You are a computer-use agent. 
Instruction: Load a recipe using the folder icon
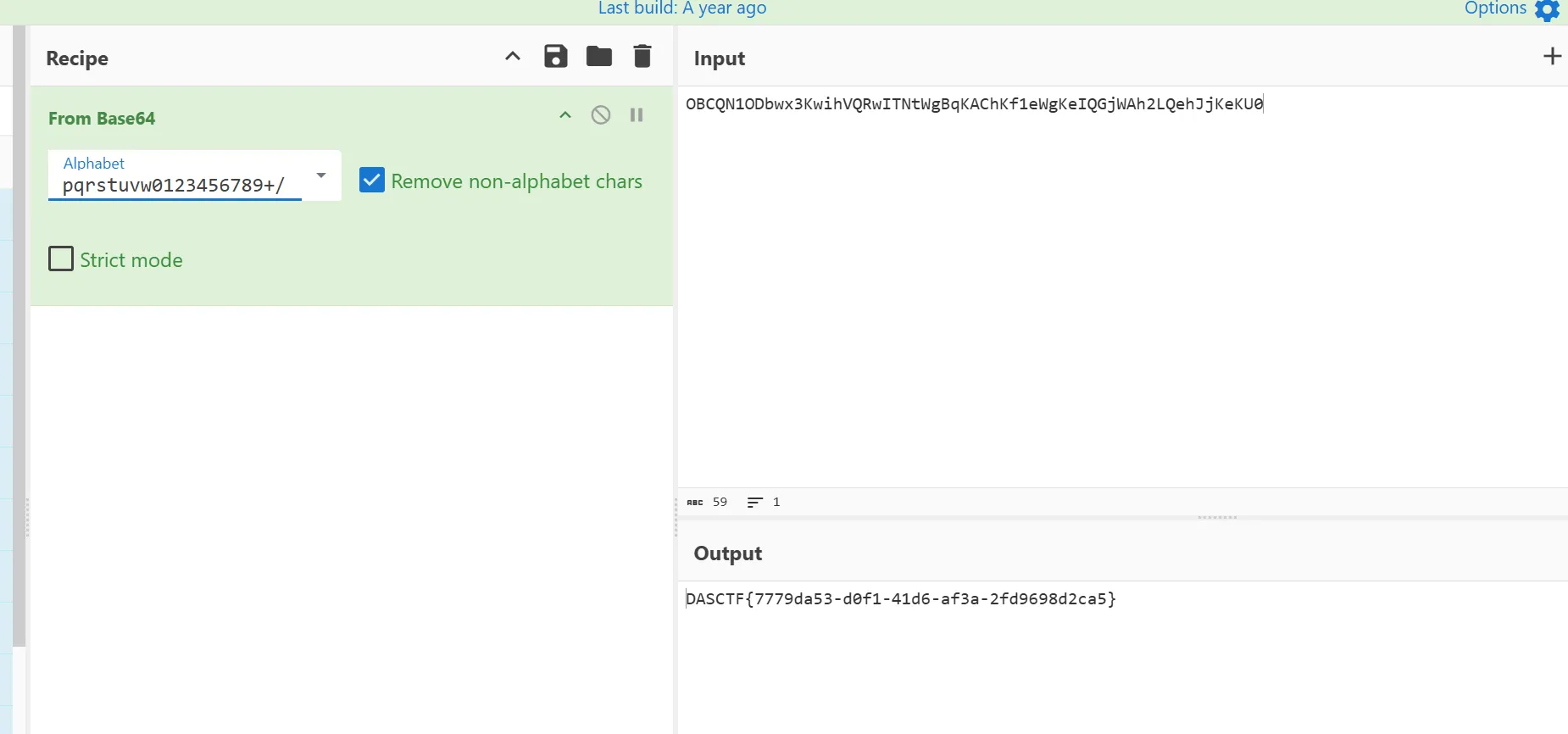tap(599, 57)
